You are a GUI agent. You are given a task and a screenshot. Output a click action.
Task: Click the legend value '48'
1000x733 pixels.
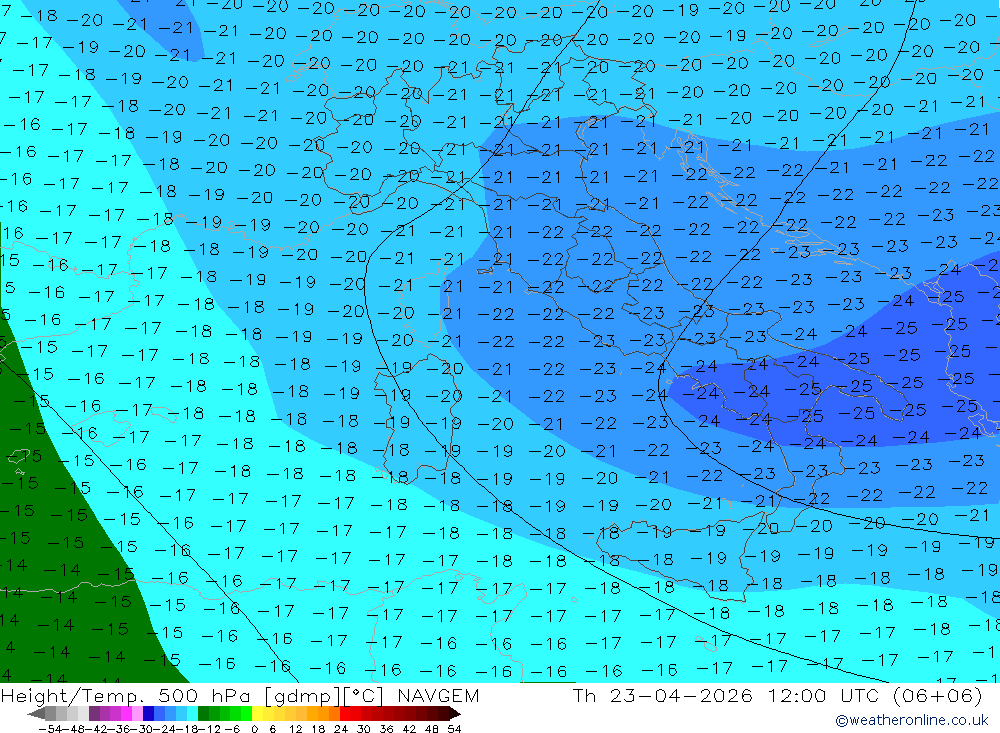click(431, 729)
